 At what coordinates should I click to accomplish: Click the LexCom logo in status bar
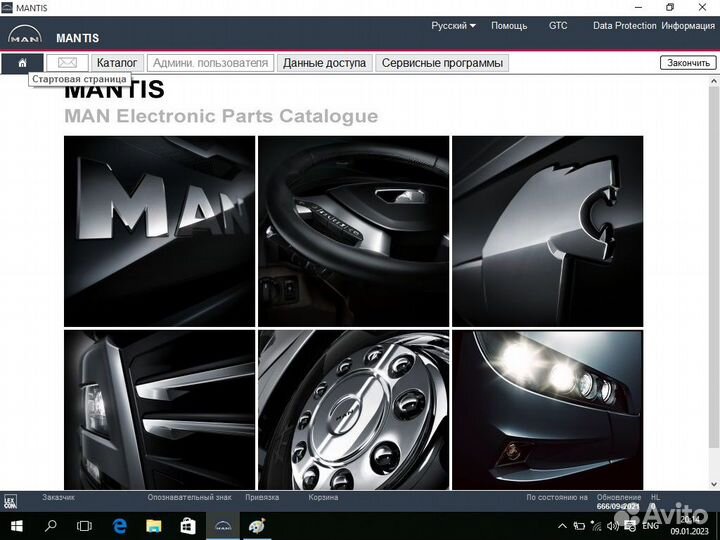[x=10, y=501]
